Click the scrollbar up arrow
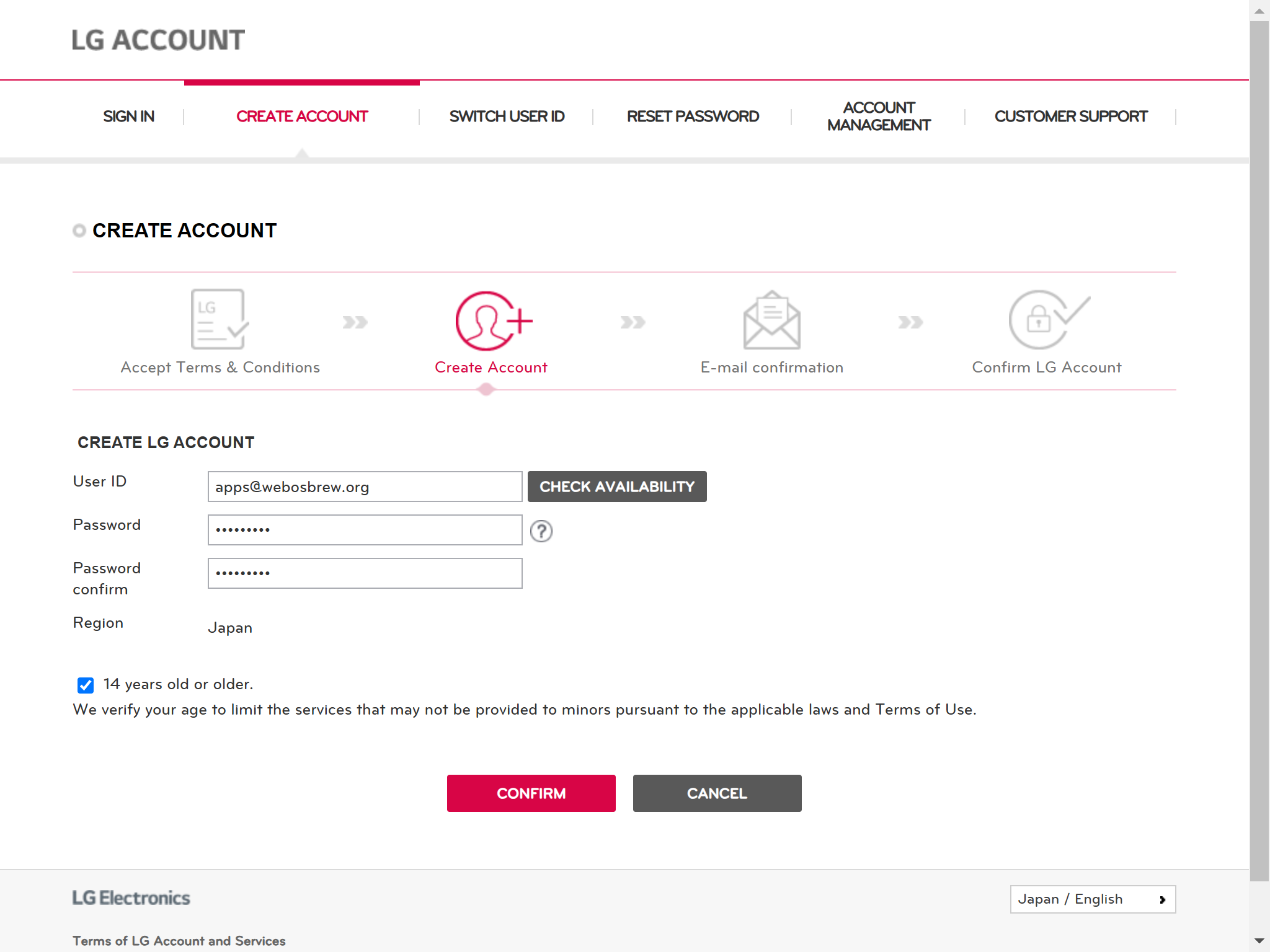The width and height of the screenshot is (1270, 952). (x=1259, y=11)
